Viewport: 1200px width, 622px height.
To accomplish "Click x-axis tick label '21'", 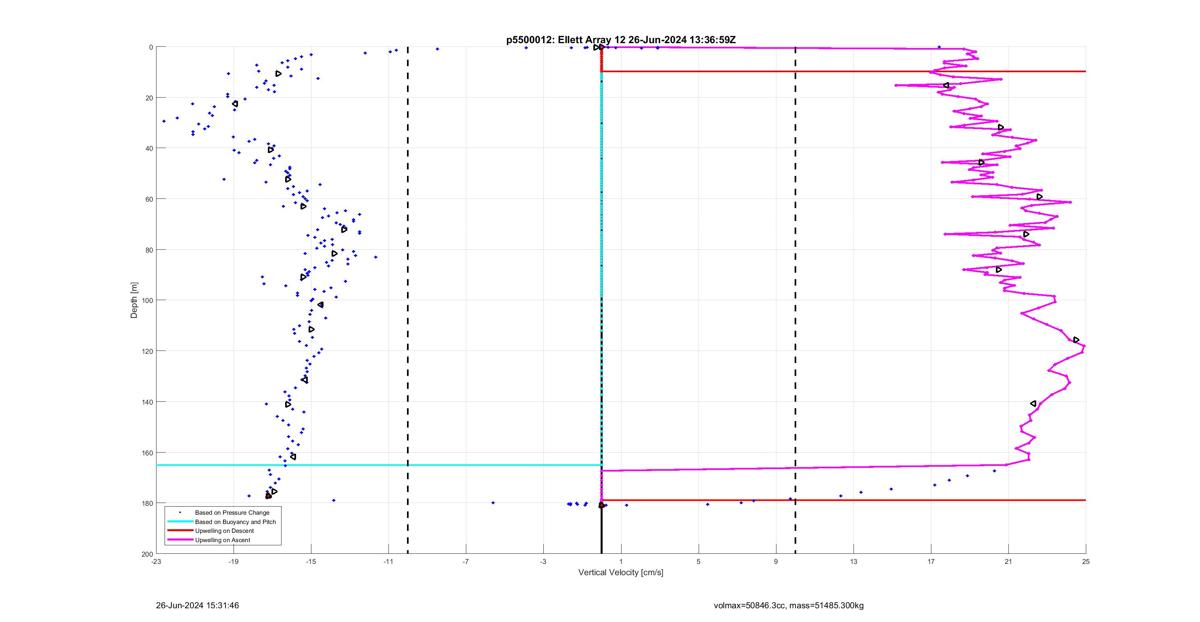I will 1008,562.
